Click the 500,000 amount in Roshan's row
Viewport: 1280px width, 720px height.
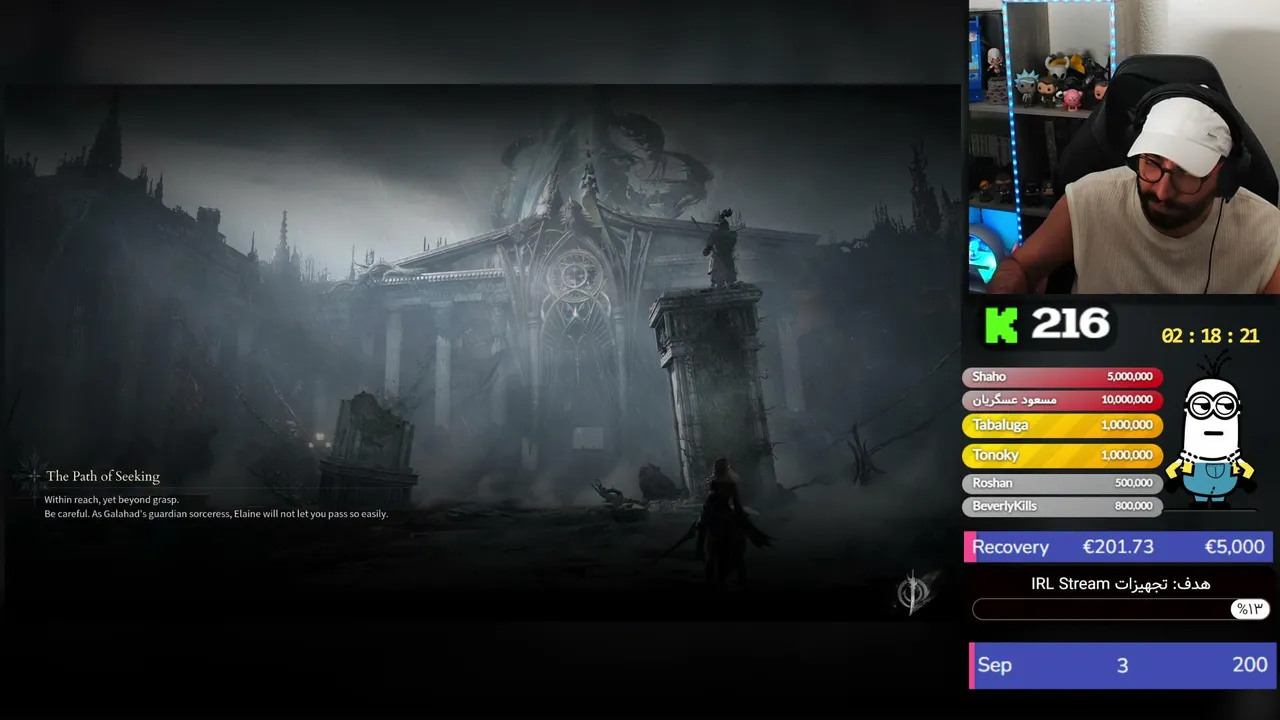click(x=1134, y=483)
